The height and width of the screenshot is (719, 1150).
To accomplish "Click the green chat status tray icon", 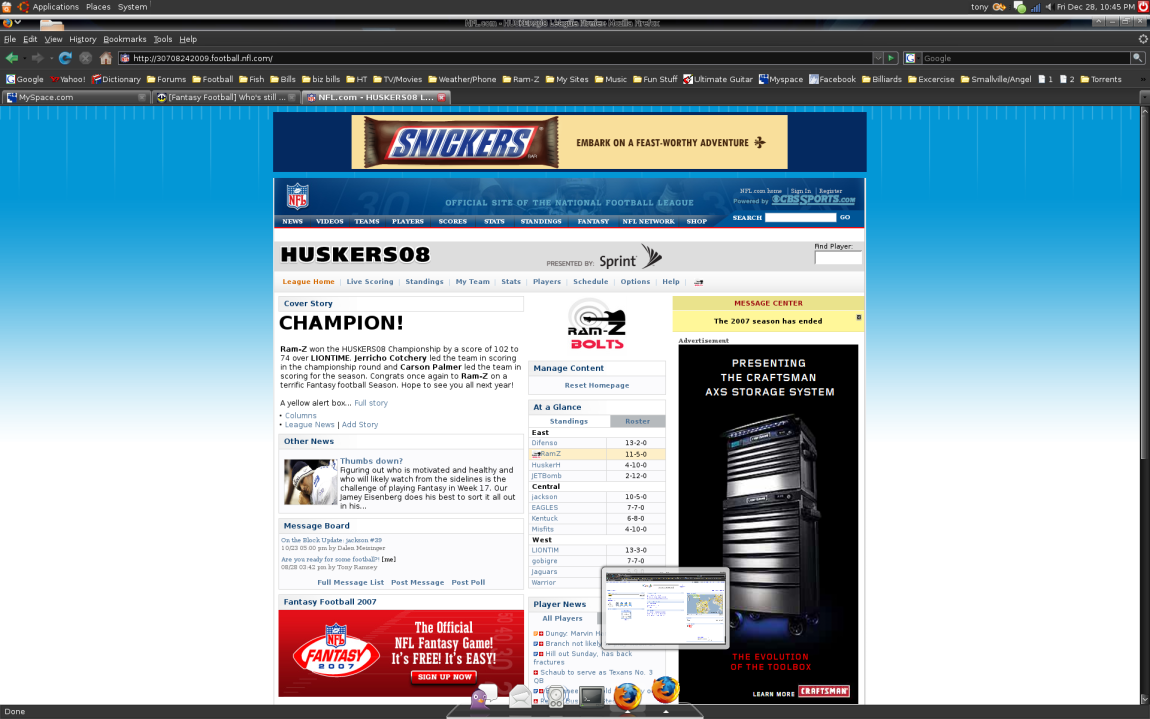I will (x=1019, y=7).
